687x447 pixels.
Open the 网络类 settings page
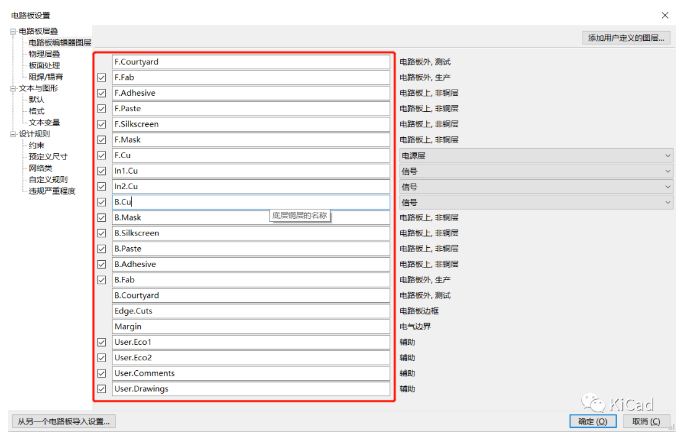[42, 167]
